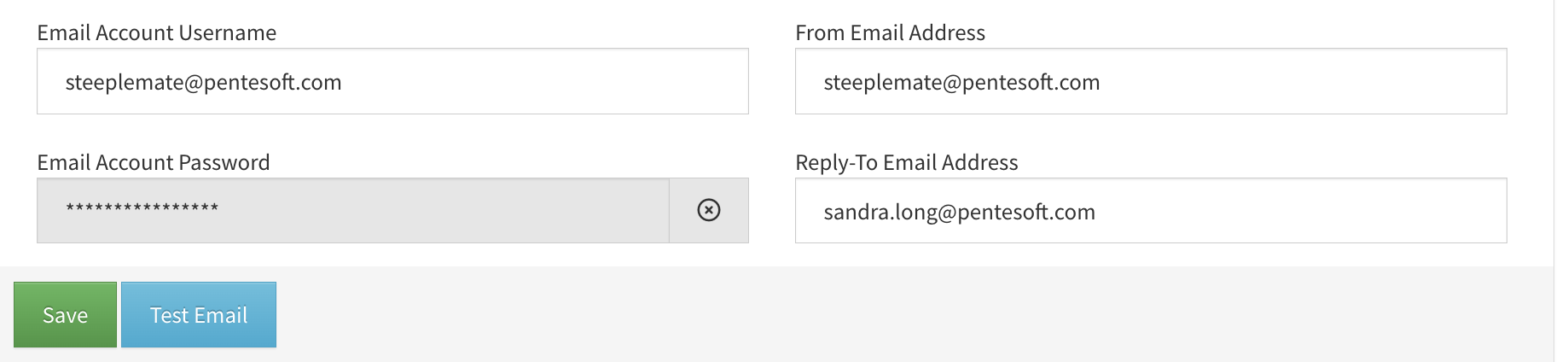
Task: Click the Email Account Username label
Action: pos(157,32)
